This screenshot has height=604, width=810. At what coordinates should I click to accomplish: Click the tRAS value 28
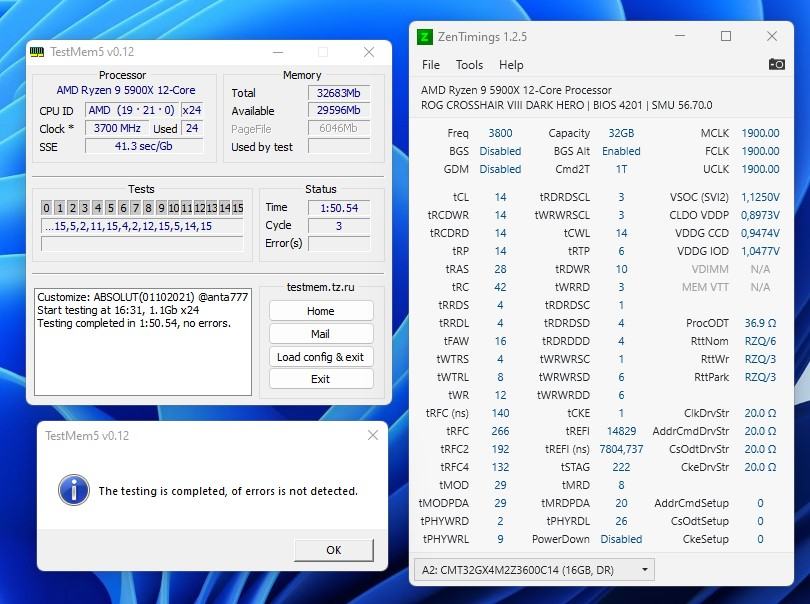tap(500, 269)
